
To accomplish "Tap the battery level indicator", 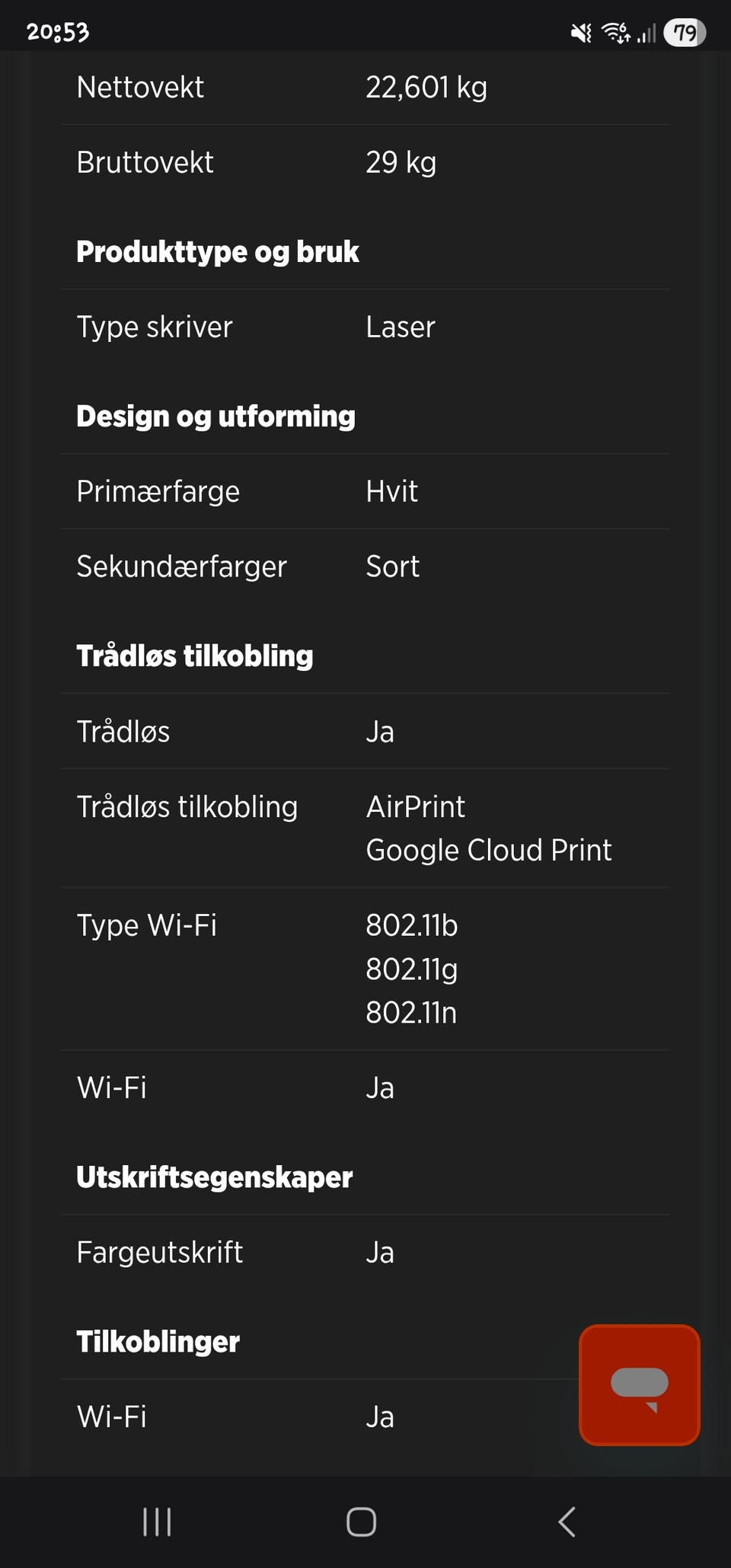I will (x=685, y=33).
